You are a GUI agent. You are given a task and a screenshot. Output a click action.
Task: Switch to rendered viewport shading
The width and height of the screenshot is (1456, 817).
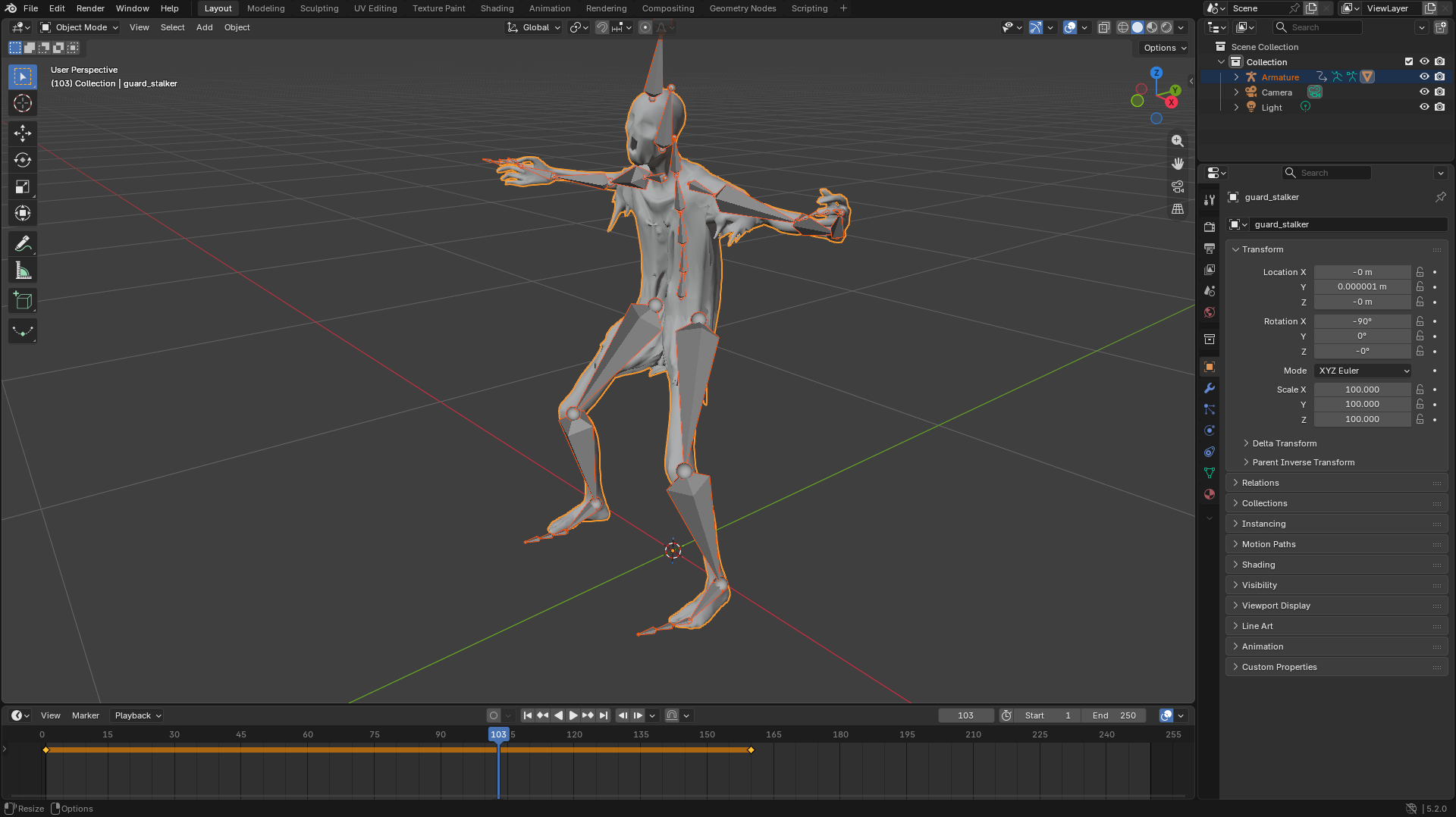pos(1166,27)
